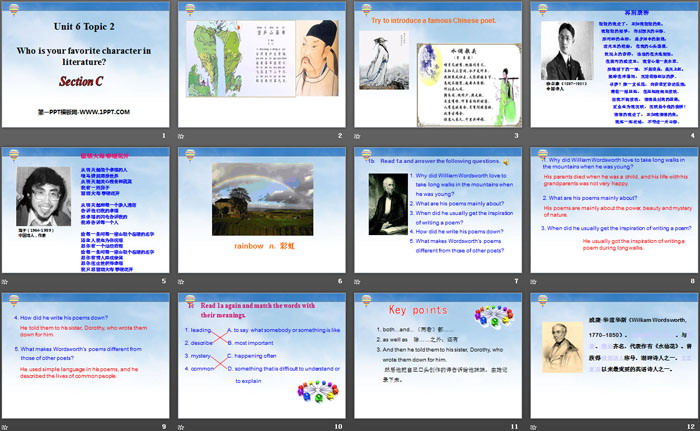
Task: Click the animation star icon under slide 5
Action: click(4, 281)
